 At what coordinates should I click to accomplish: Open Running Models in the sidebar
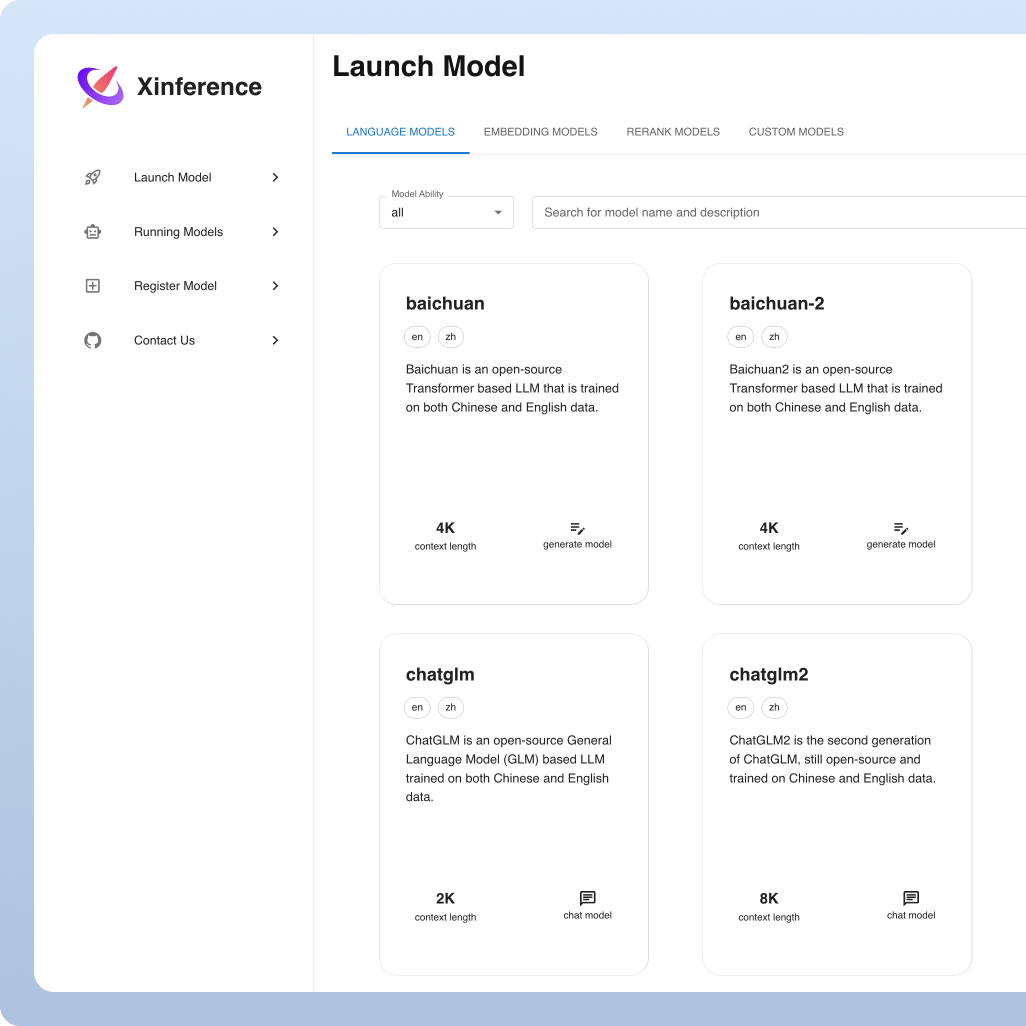[x=181, y=232]
